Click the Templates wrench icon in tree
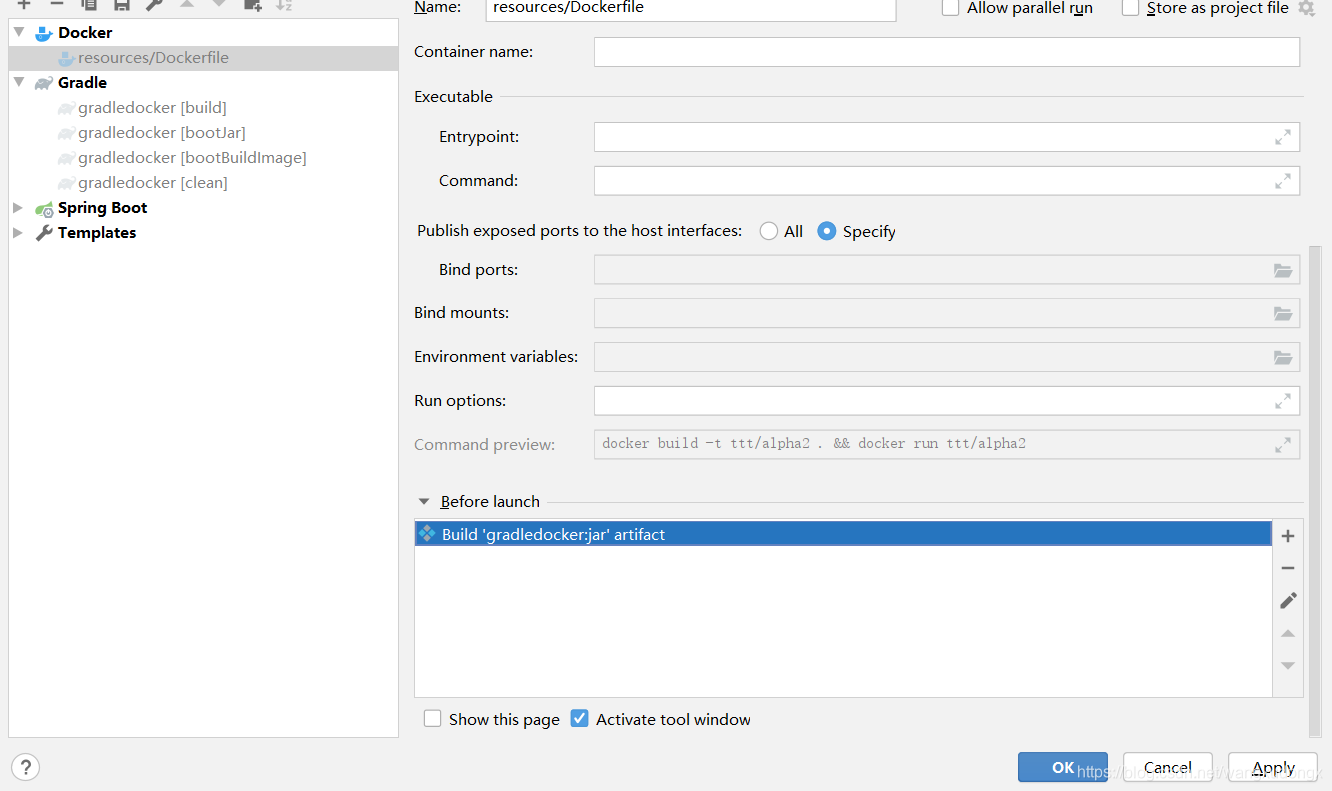1332x791 pixels. pos(44,233)
